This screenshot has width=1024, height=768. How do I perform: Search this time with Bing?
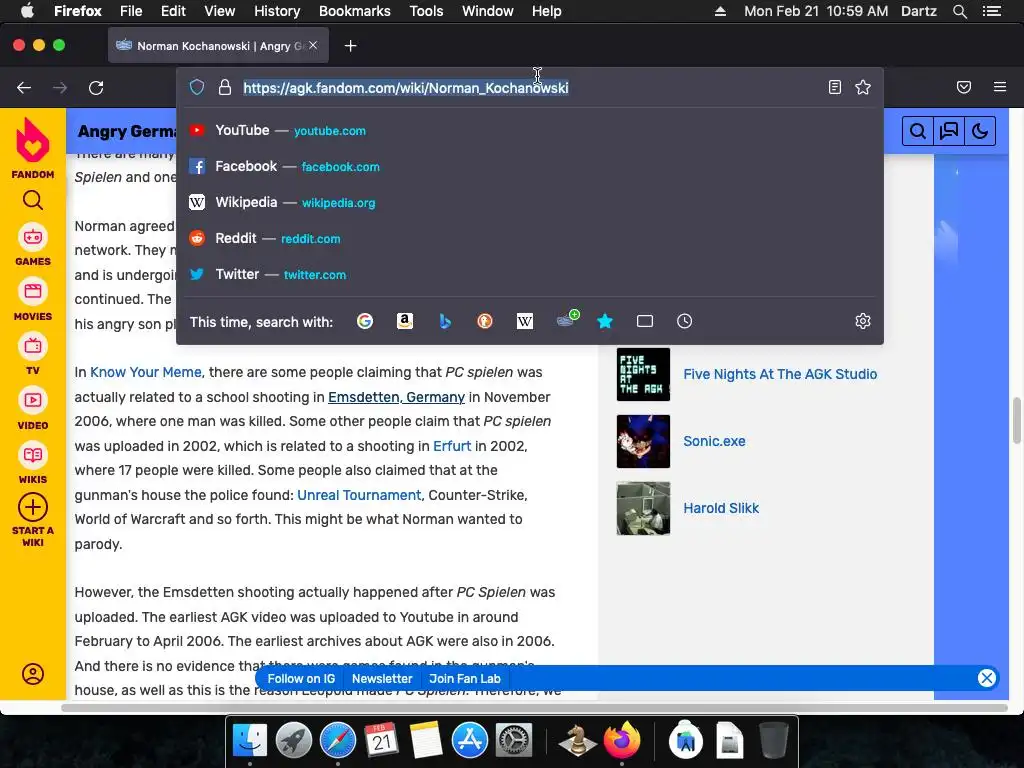click(x=445, y=321)
